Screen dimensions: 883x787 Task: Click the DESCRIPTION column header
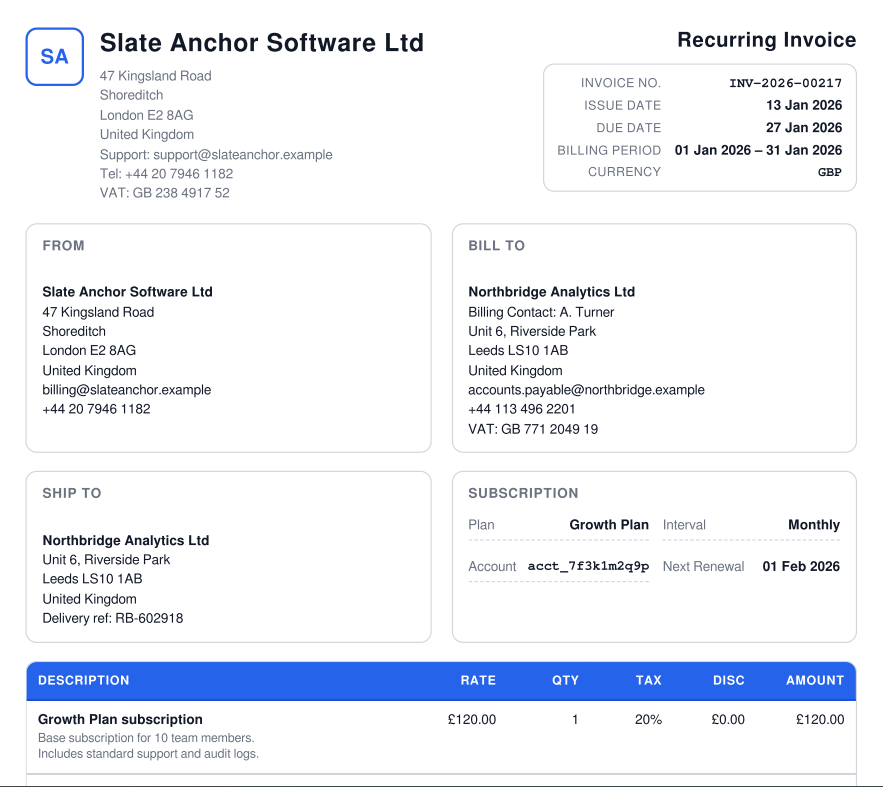pyautogui.click(x=84, y=681)
